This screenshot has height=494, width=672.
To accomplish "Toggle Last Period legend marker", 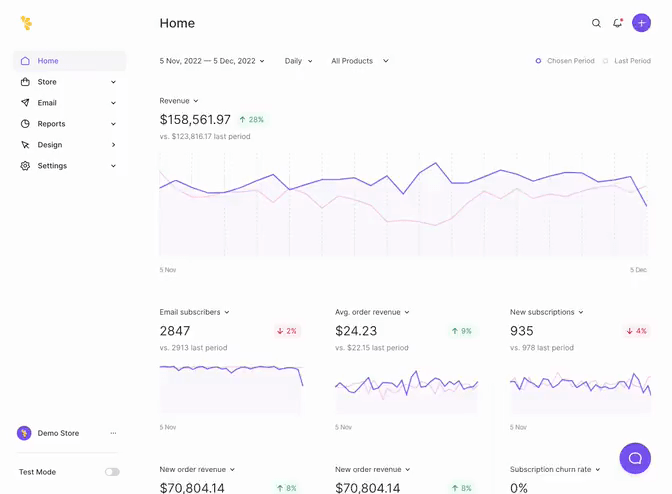I will pos(606,61).
